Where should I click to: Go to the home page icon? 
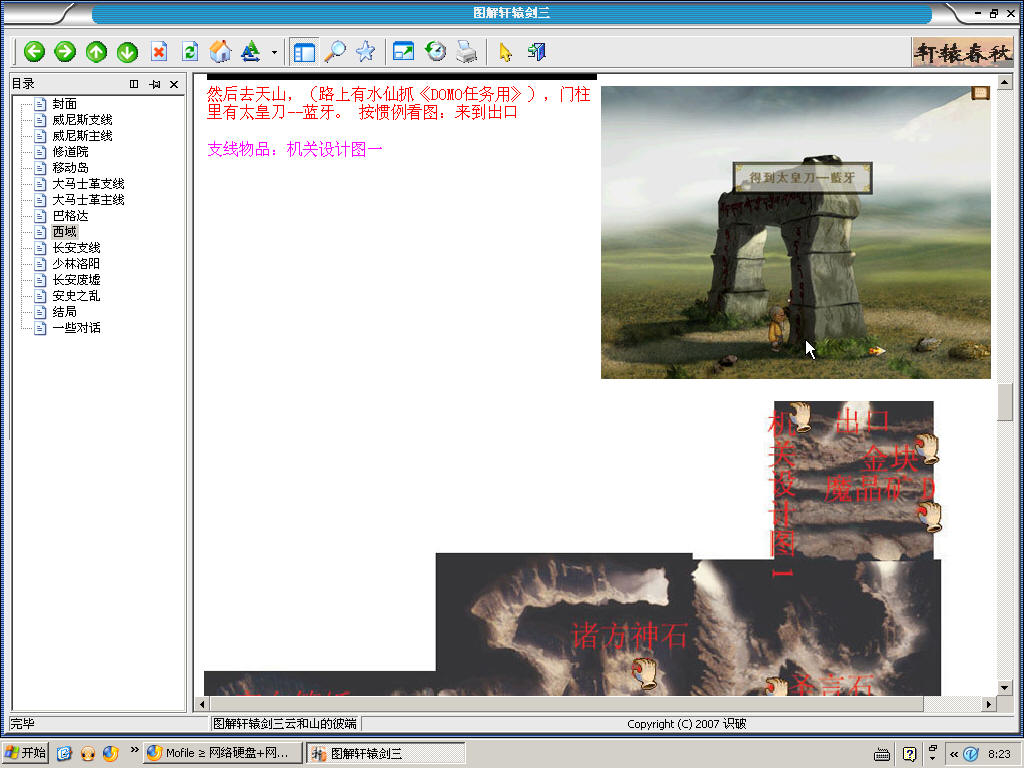click(220, 52)
